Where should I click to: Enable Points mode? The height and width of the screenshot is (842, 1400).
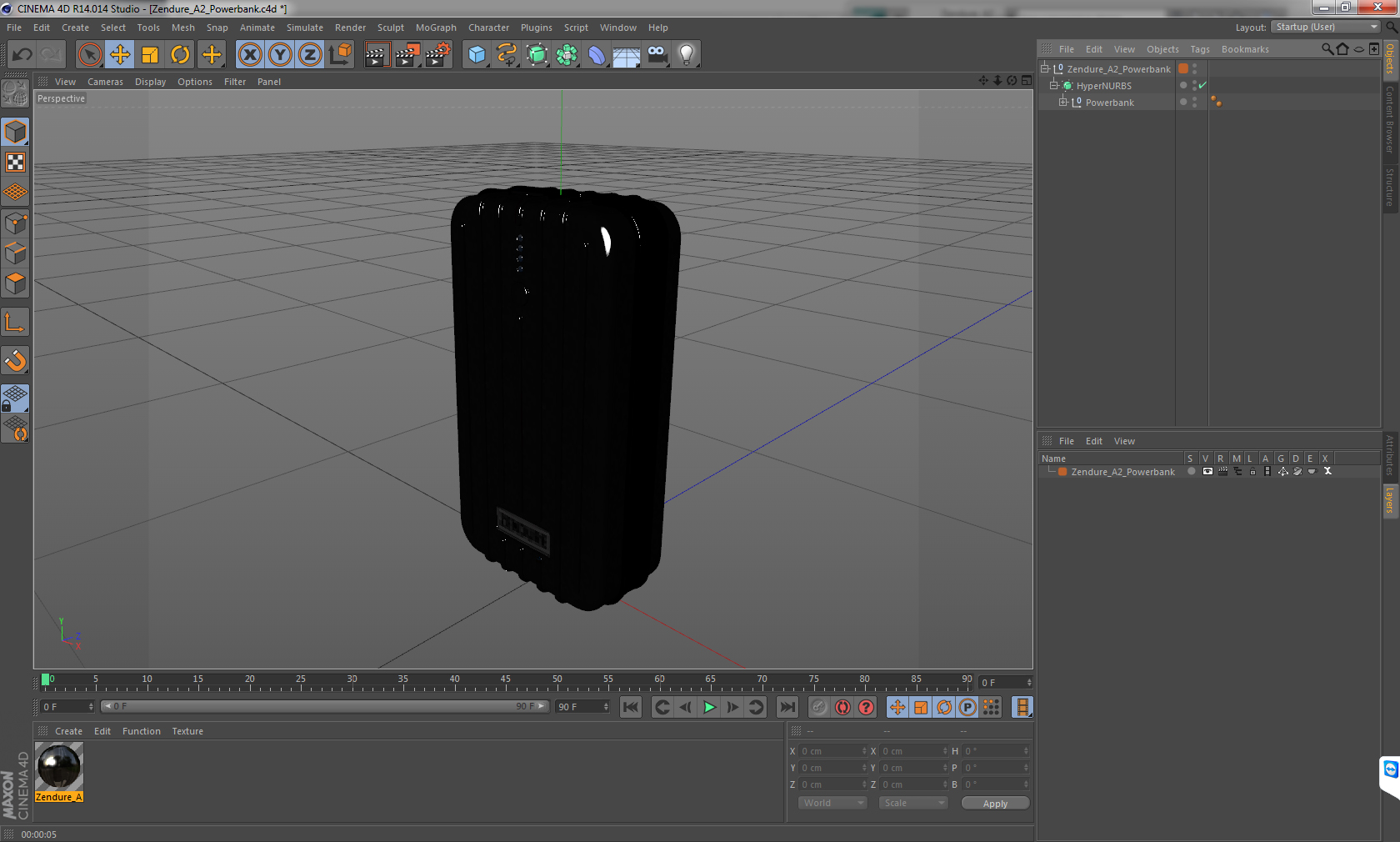15,223
